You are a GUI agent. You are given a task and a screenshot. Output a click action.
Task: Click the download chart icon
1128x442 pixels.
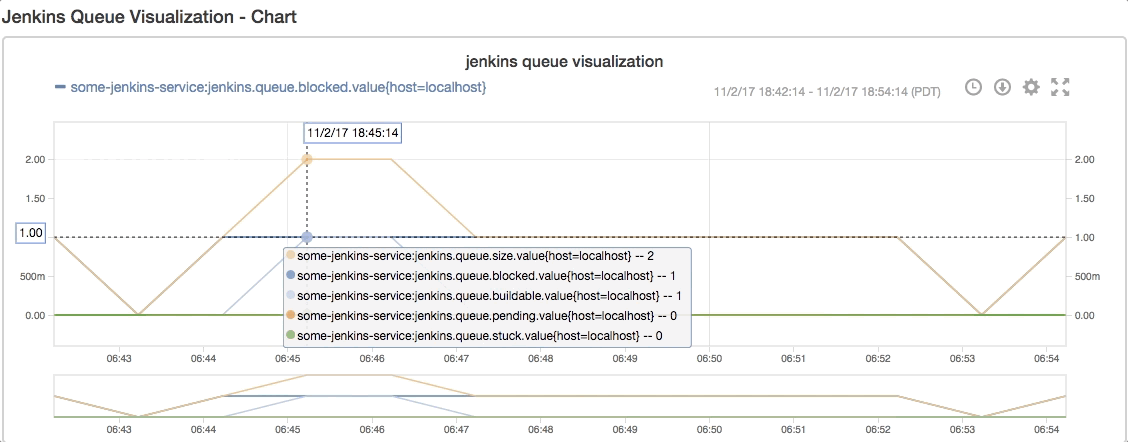click(x=1002, y=88)
